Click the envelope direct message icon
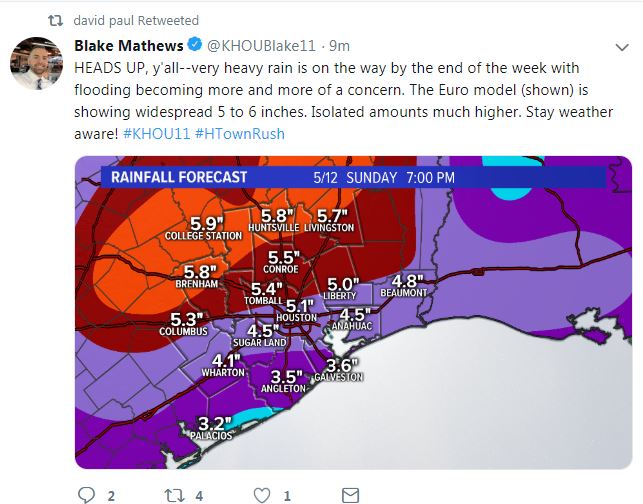The image size is (643, 504). 350,494
